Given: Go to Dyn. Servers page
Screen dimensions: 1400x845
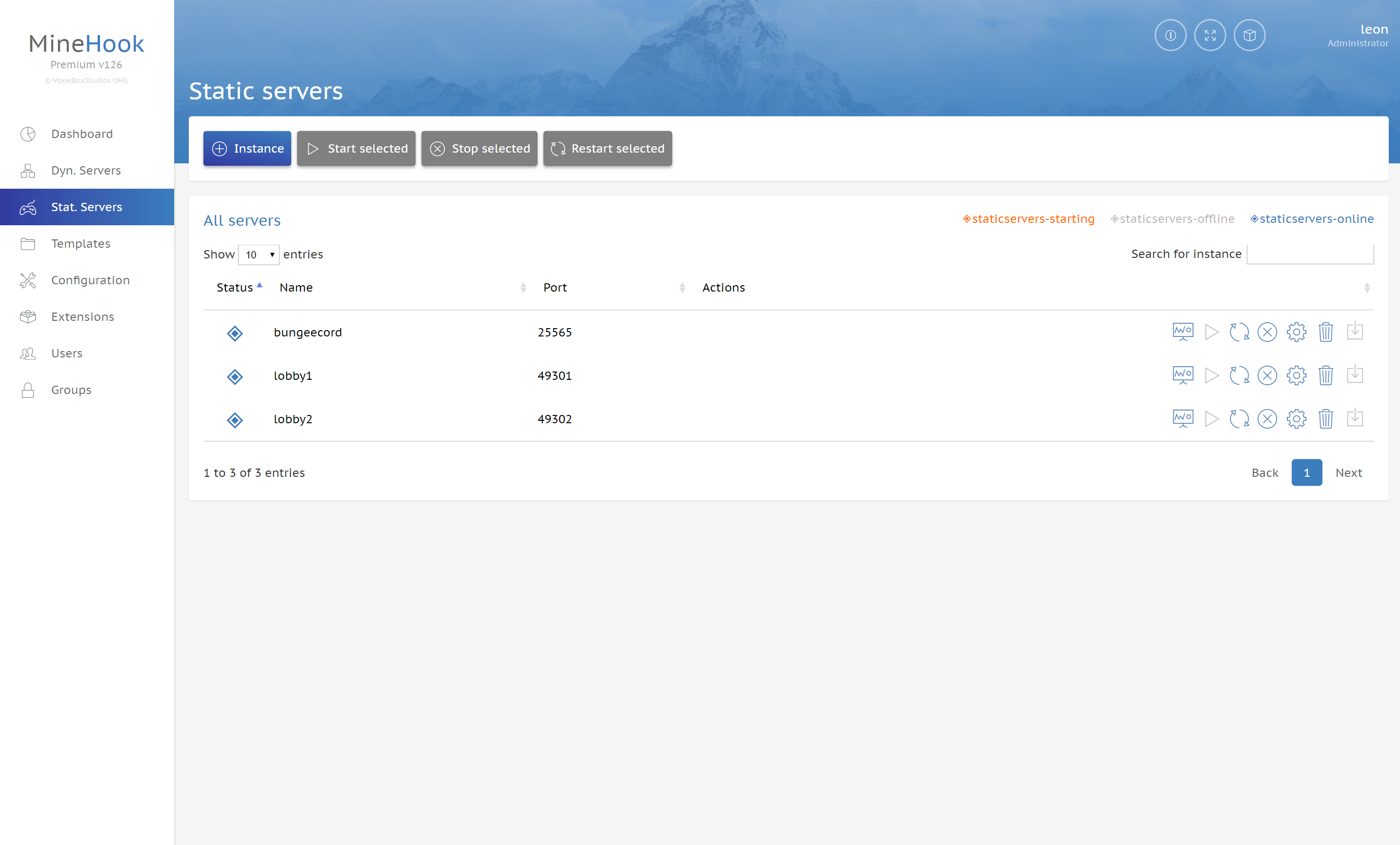Looking at the screenshot, I should tap(85, 170).
